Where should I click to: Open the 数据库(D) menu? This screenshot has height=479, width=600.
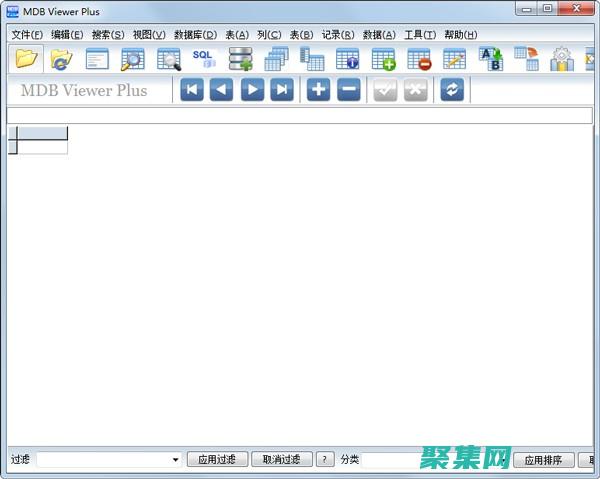click(x=195, y=35)
